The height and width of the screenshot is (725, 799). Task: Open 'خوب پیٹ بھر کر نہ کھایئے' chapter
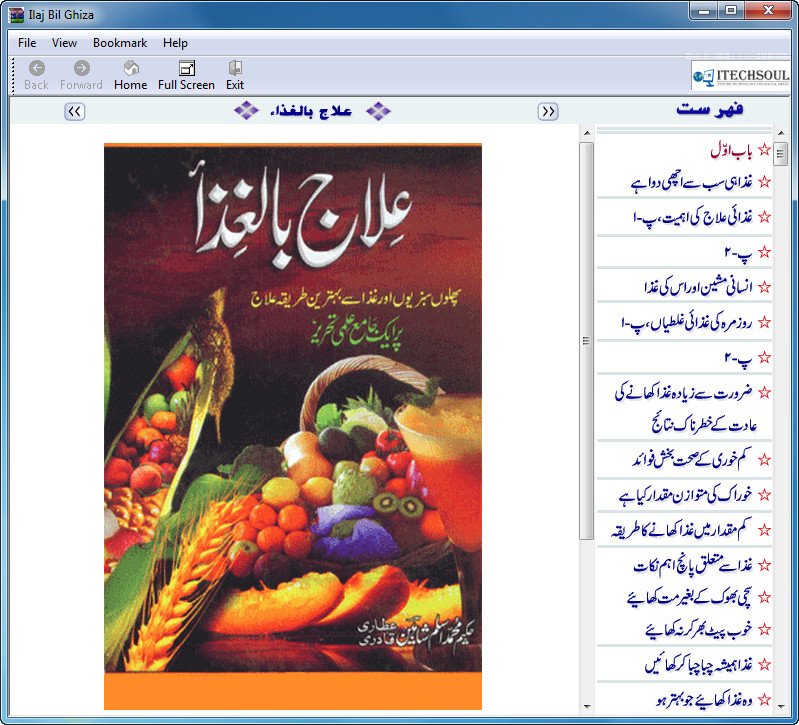(x=699, y=629)
